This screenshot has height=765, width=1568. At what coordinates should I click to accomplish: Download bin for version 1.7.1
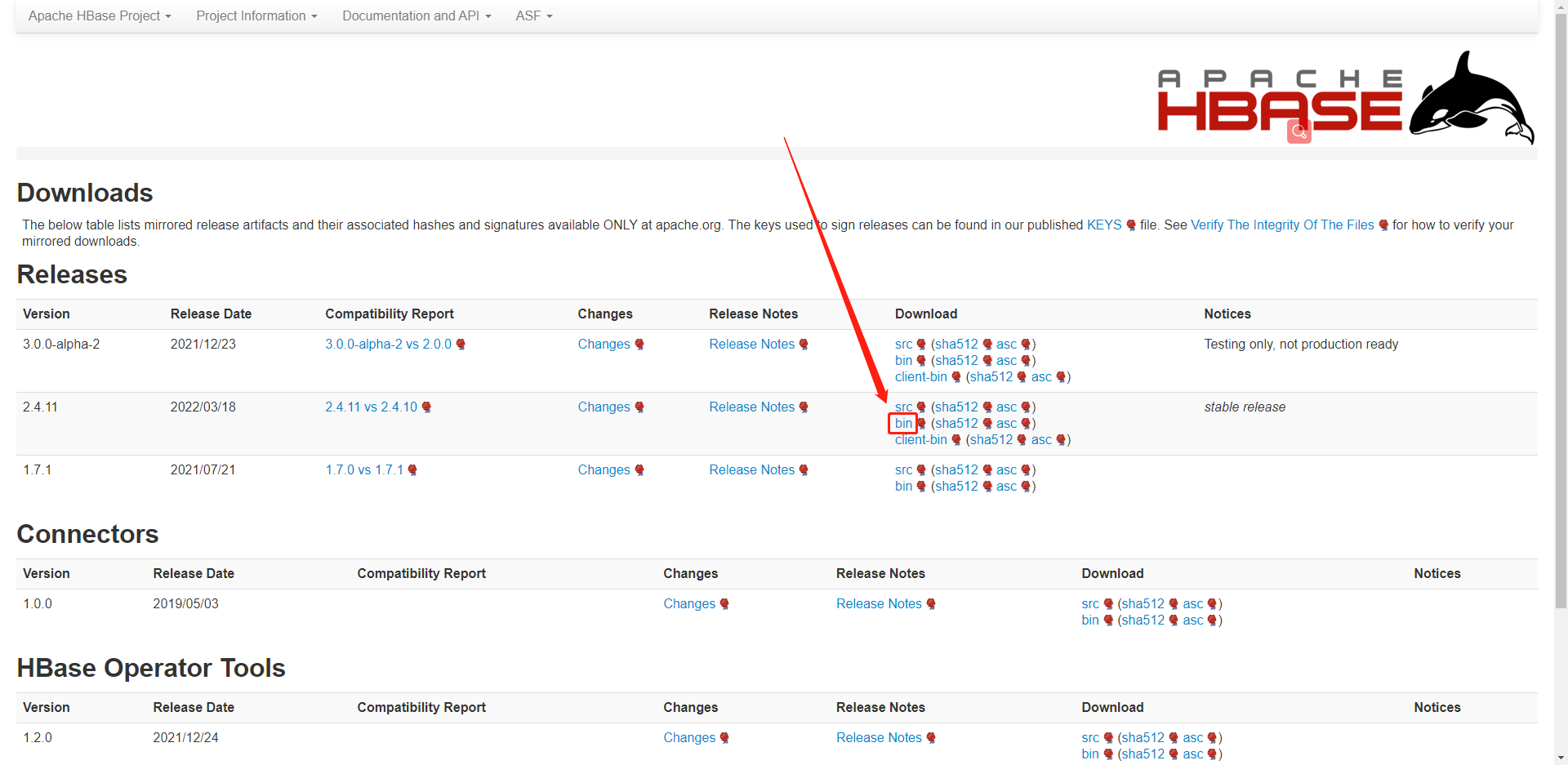(x=903, y=486)
